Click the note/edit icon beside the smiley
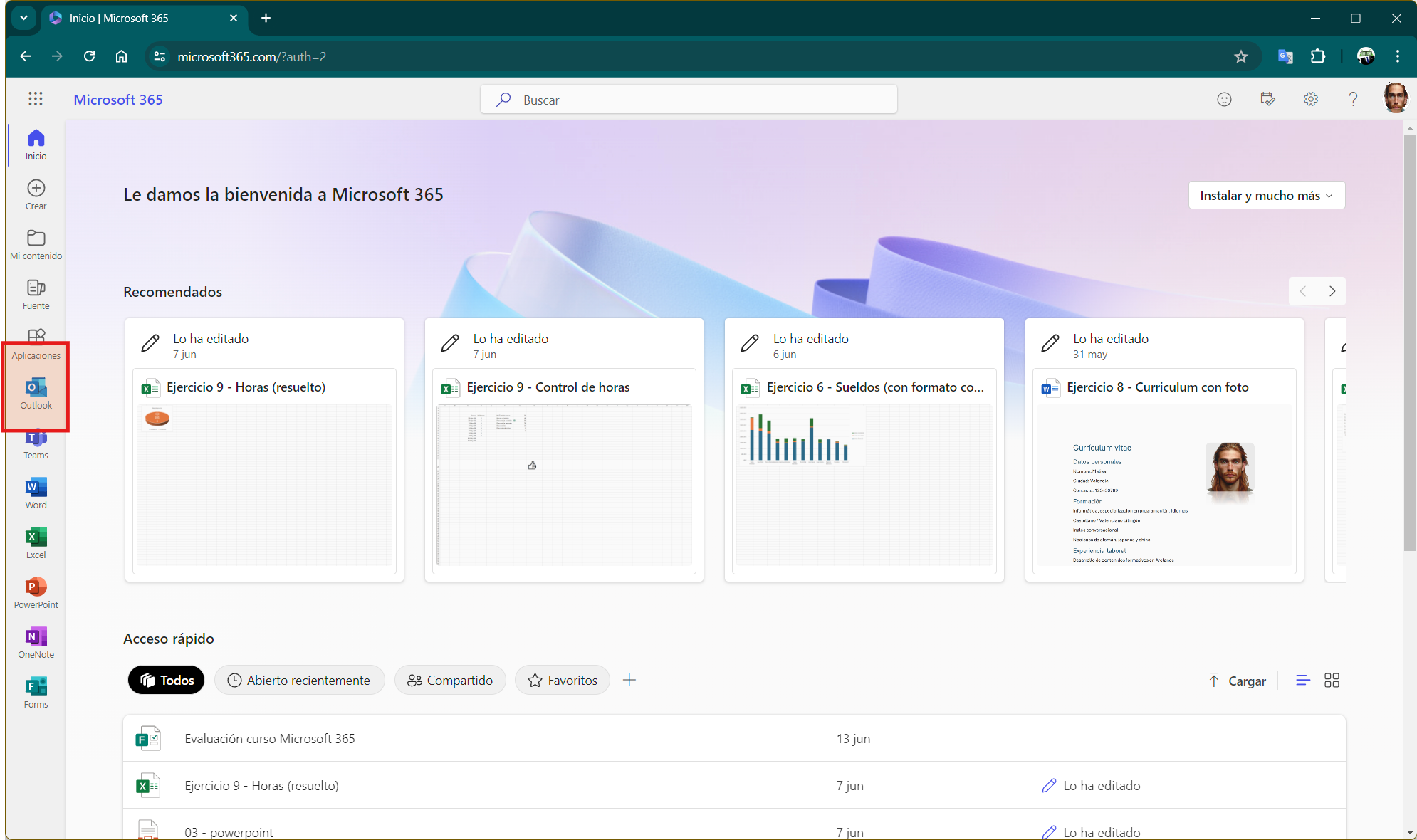 (1267, 99)
